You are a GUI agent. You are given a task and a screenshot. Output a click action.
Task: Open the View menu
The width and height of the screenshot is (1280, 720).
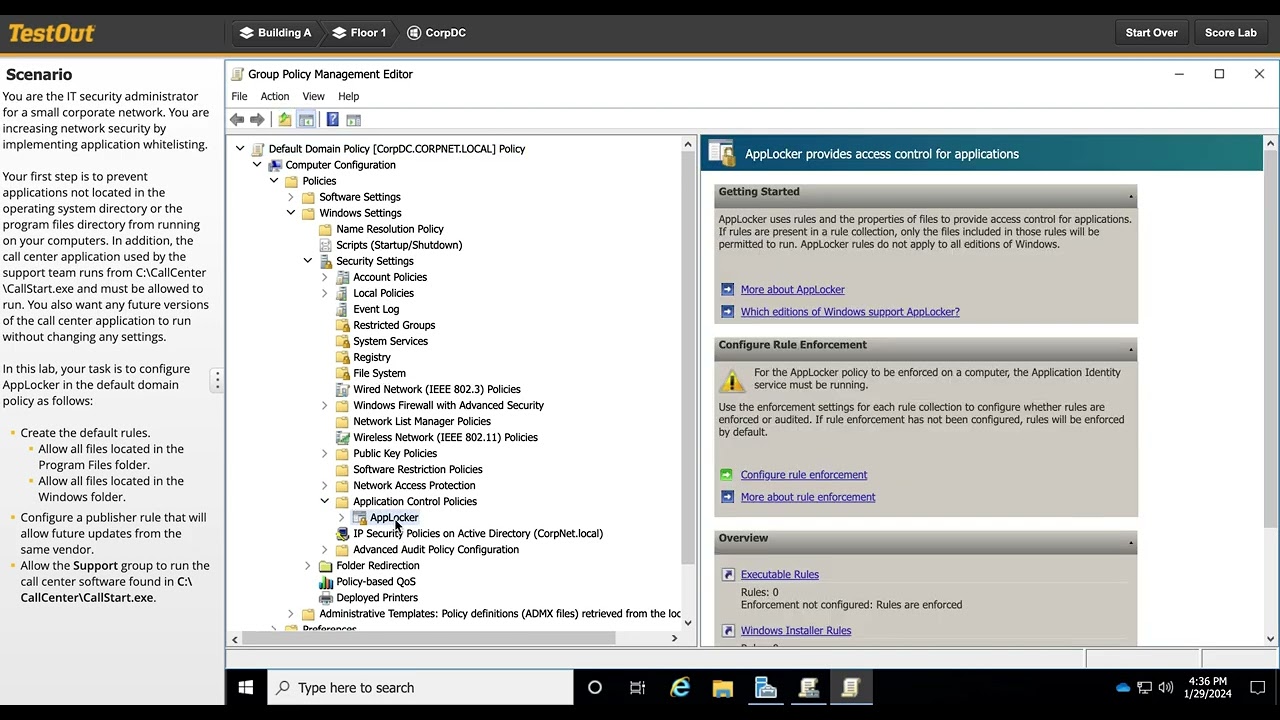[313, 96]
